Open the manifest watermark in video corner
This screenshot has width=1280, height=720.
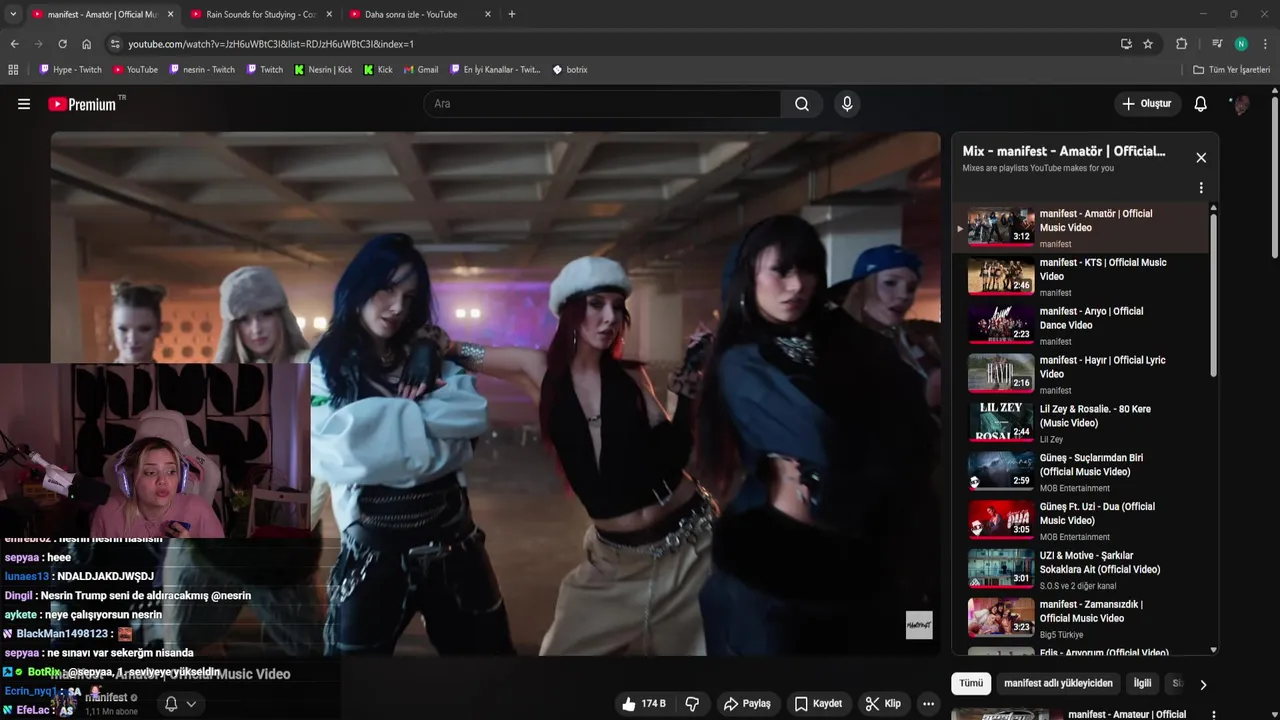click(919, 625)
